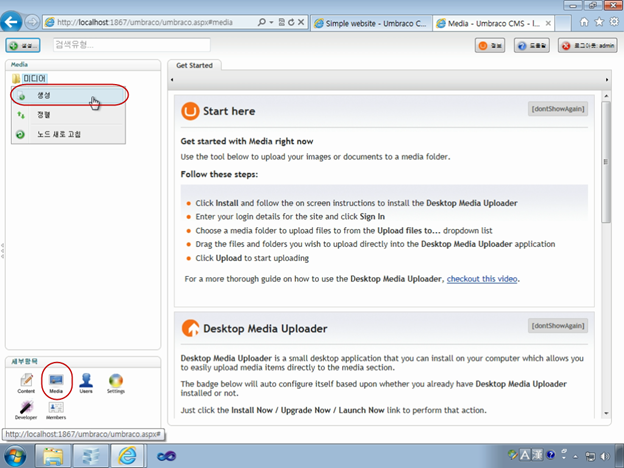
Task: Click the stop loading X icon
Action: (301, 22)
